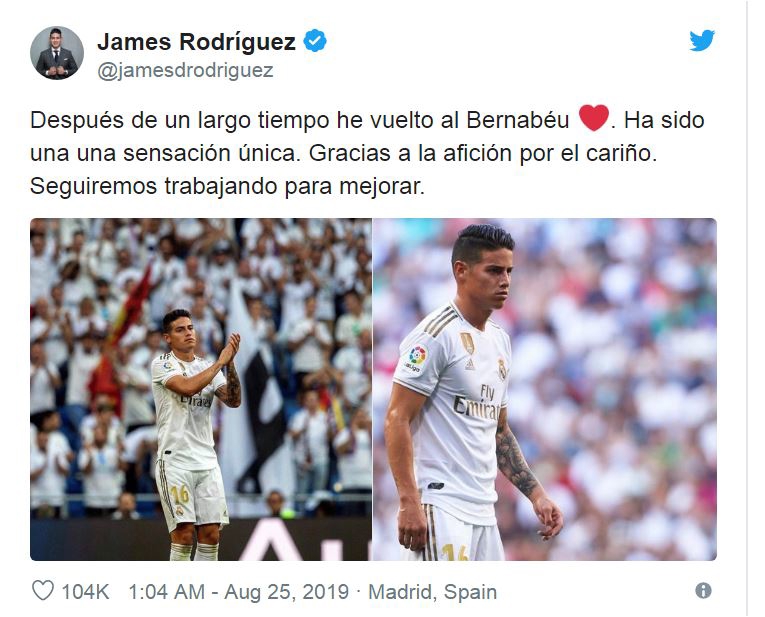
Task: Click the Twitter bird logo
Action: point(702,40)
